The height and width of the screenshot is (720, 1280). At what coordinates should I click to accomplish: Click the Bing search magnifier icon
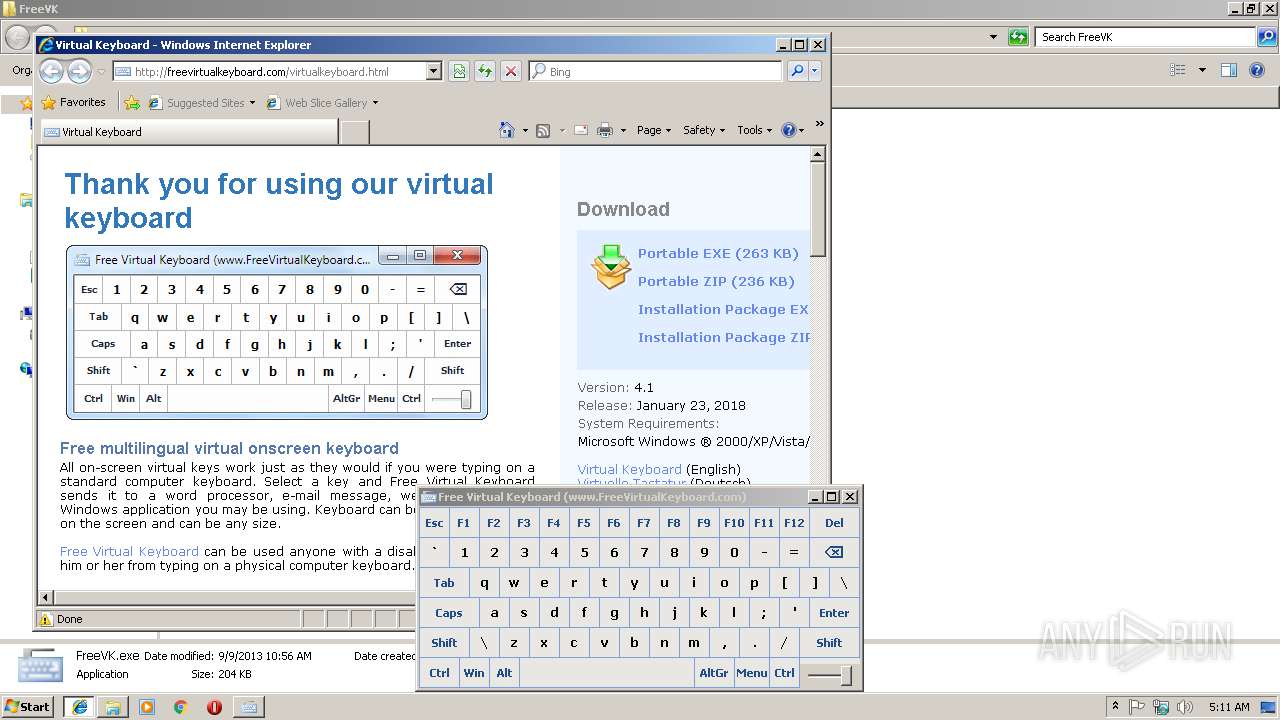(x=796, y=71)
